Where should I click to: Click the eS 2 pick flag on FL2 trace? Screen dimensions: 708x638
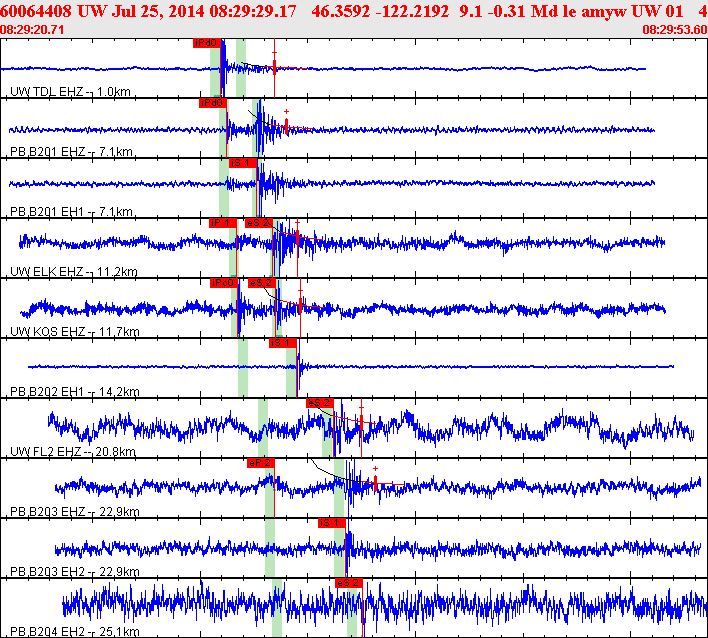[x=320, y=403]
